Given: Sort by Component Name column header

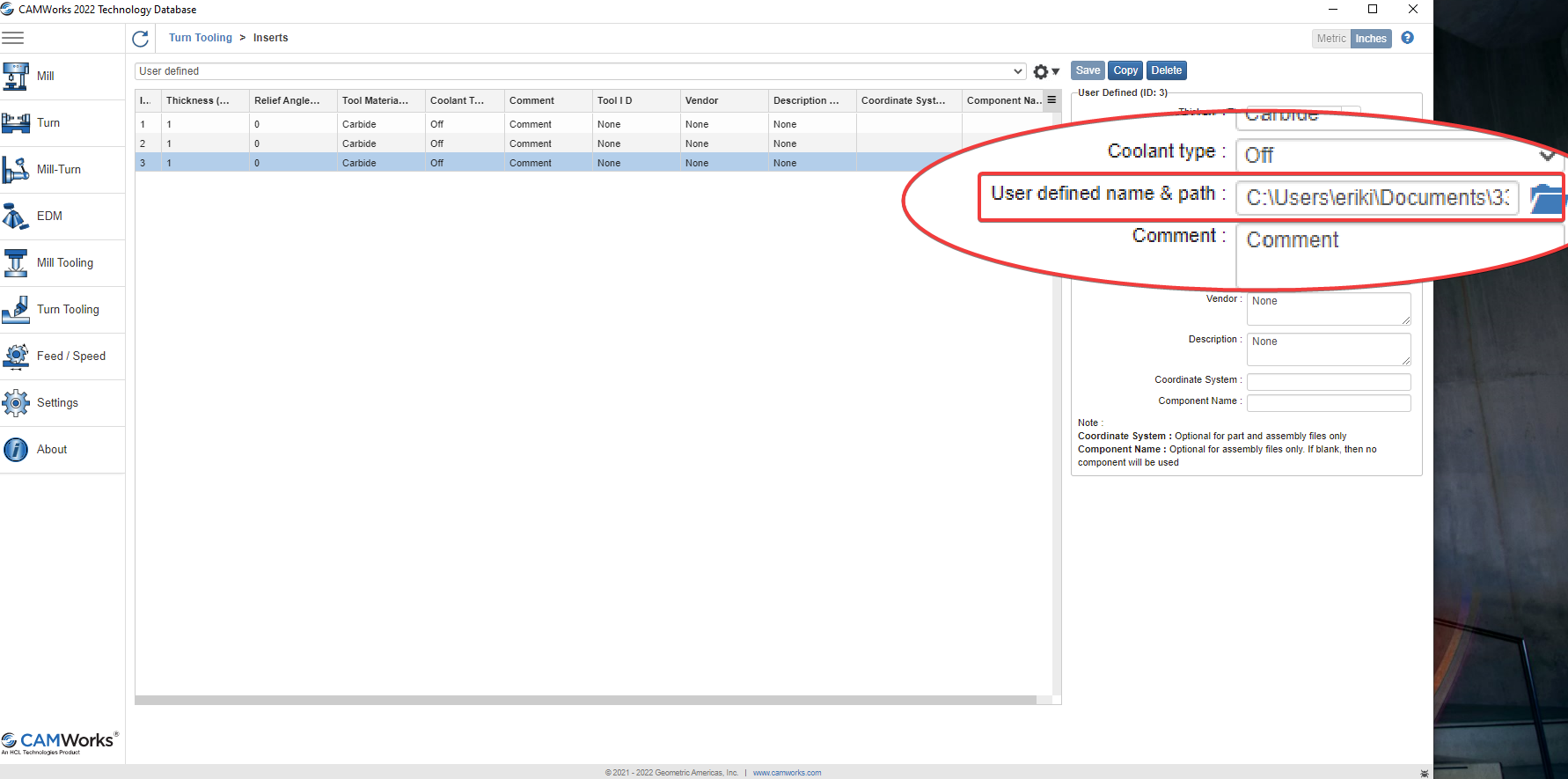Looking at the screenshot, I should [1003, 100].
